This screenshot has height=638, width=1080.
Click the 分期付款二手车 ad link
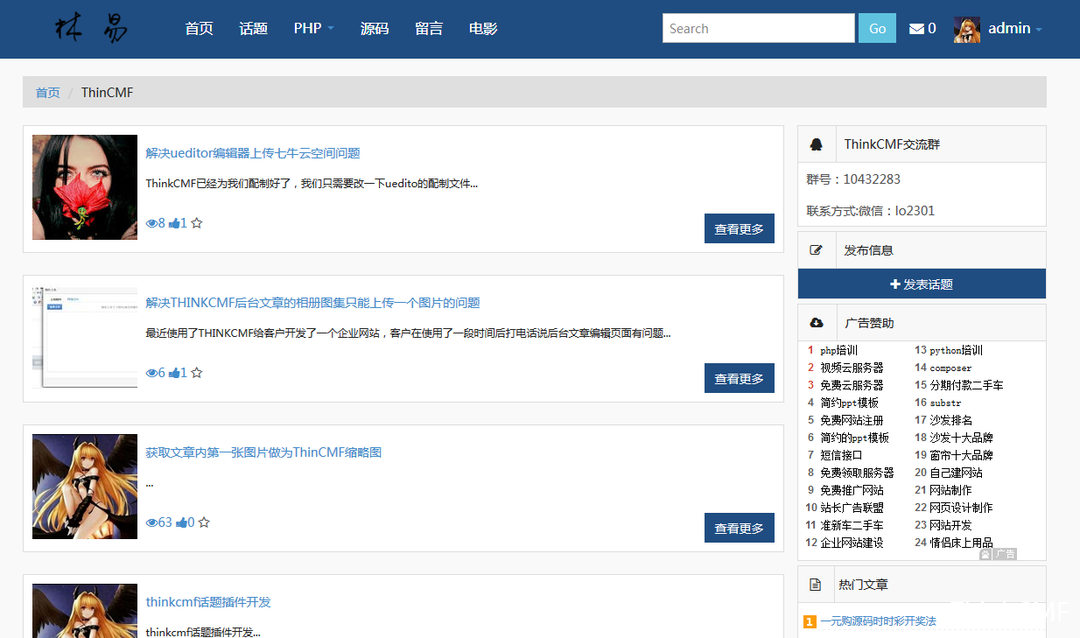pos(966,385)
